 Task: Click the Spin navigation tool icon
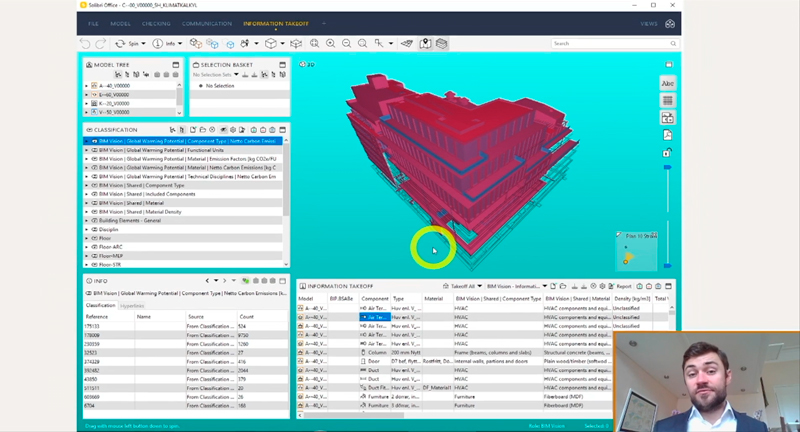click(x=120, y=44)
